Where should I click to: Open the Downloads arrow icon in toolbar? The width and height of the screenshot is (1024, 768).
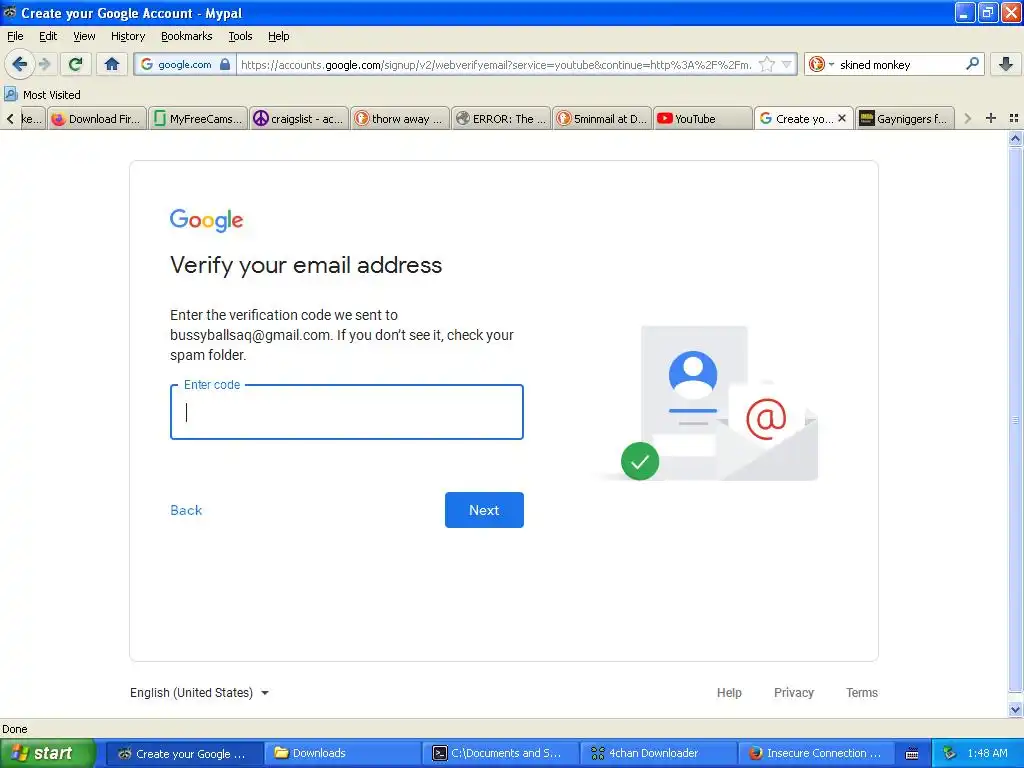[1006, 64]
